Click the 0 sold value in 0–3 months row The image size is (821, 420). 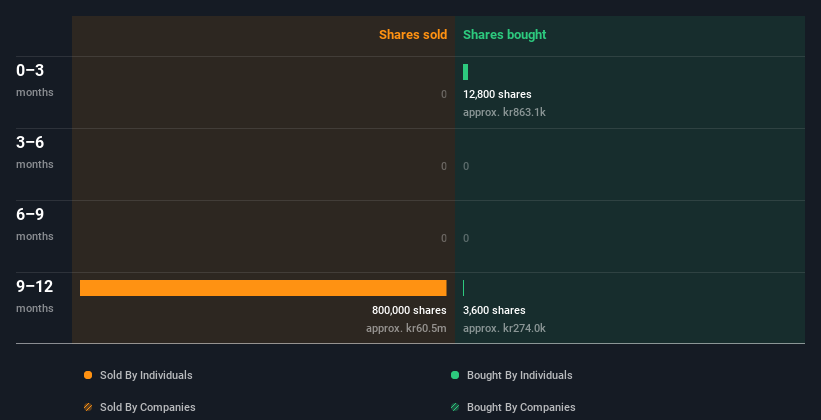(x=443, y=94)
